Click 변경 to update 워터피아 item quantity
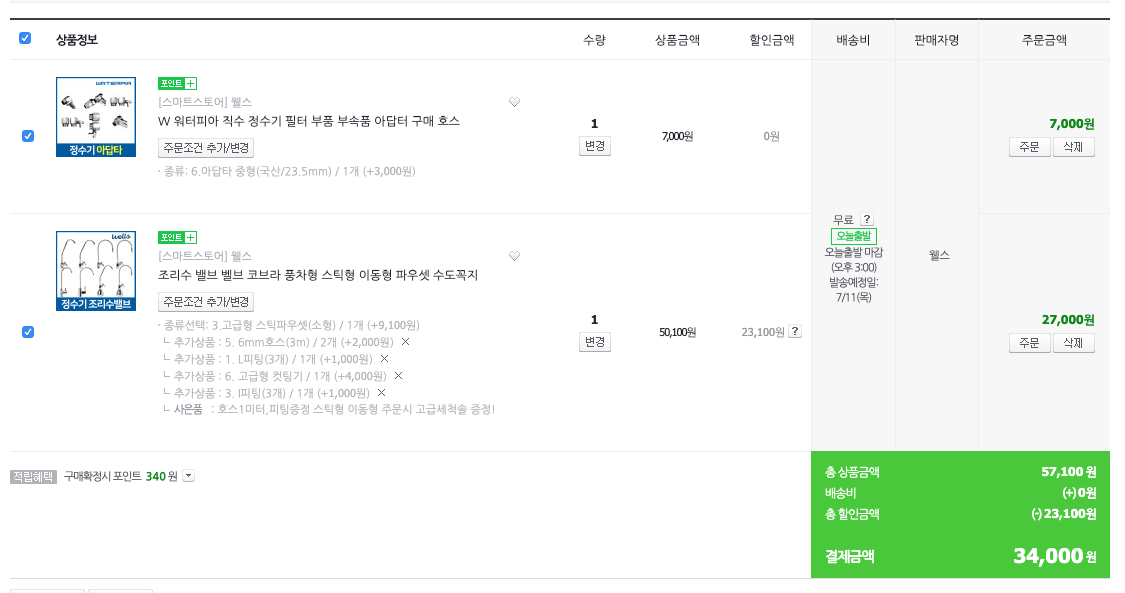This screenshot has height=593, width=1125. (594, 146)
